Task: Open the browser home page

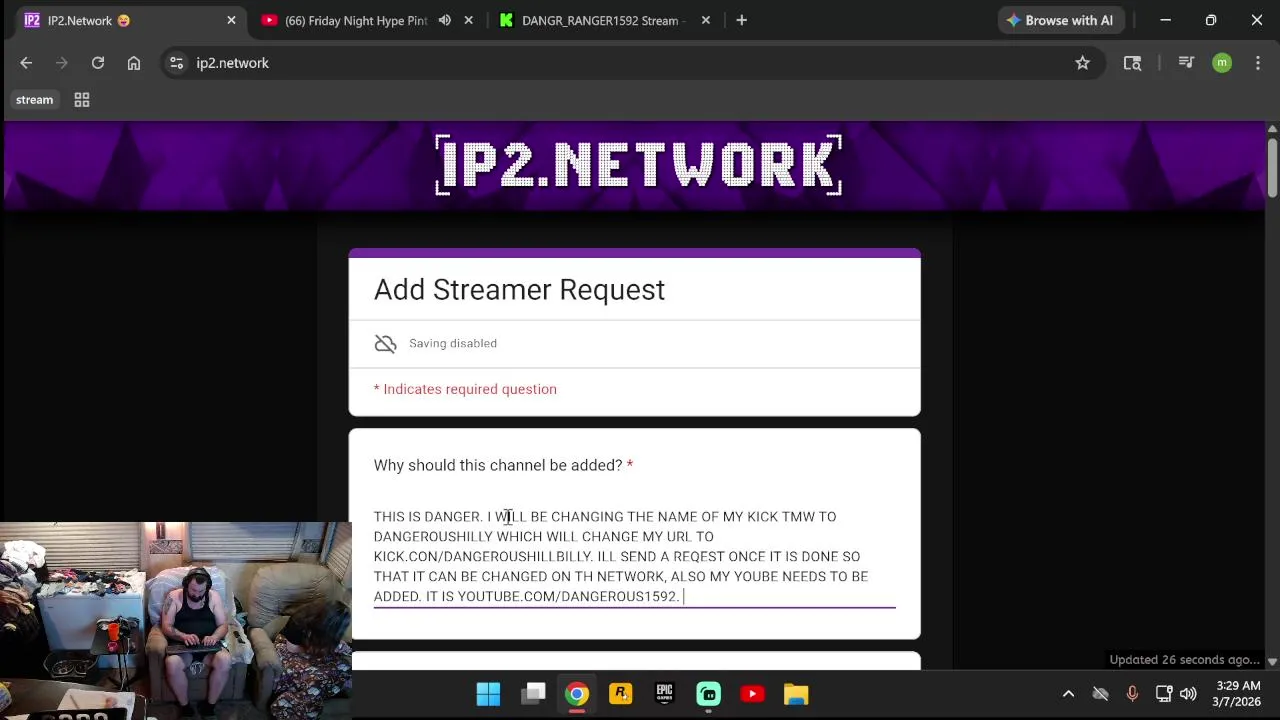Action: (x=134, y=63)
